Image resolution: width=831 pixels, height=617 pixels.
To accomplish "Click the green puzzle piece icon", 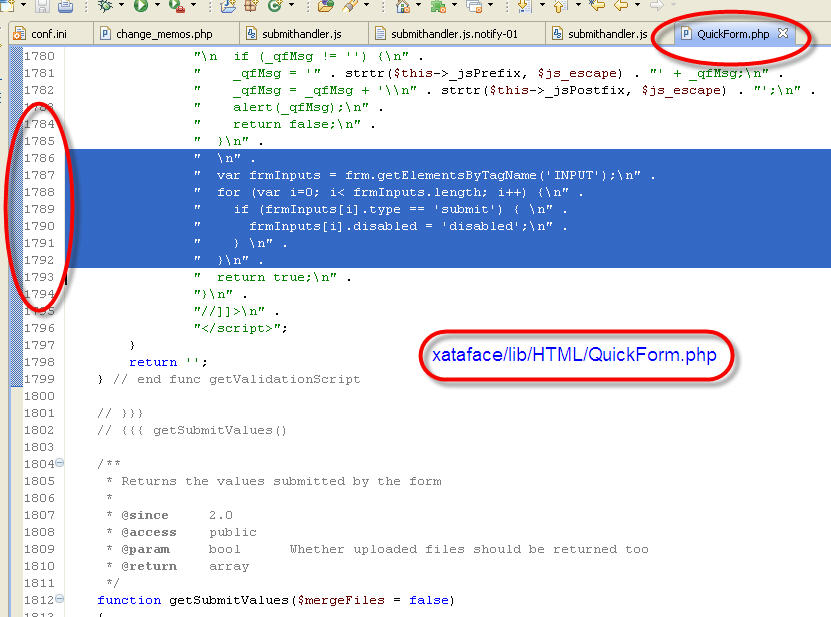I will 438,5.
